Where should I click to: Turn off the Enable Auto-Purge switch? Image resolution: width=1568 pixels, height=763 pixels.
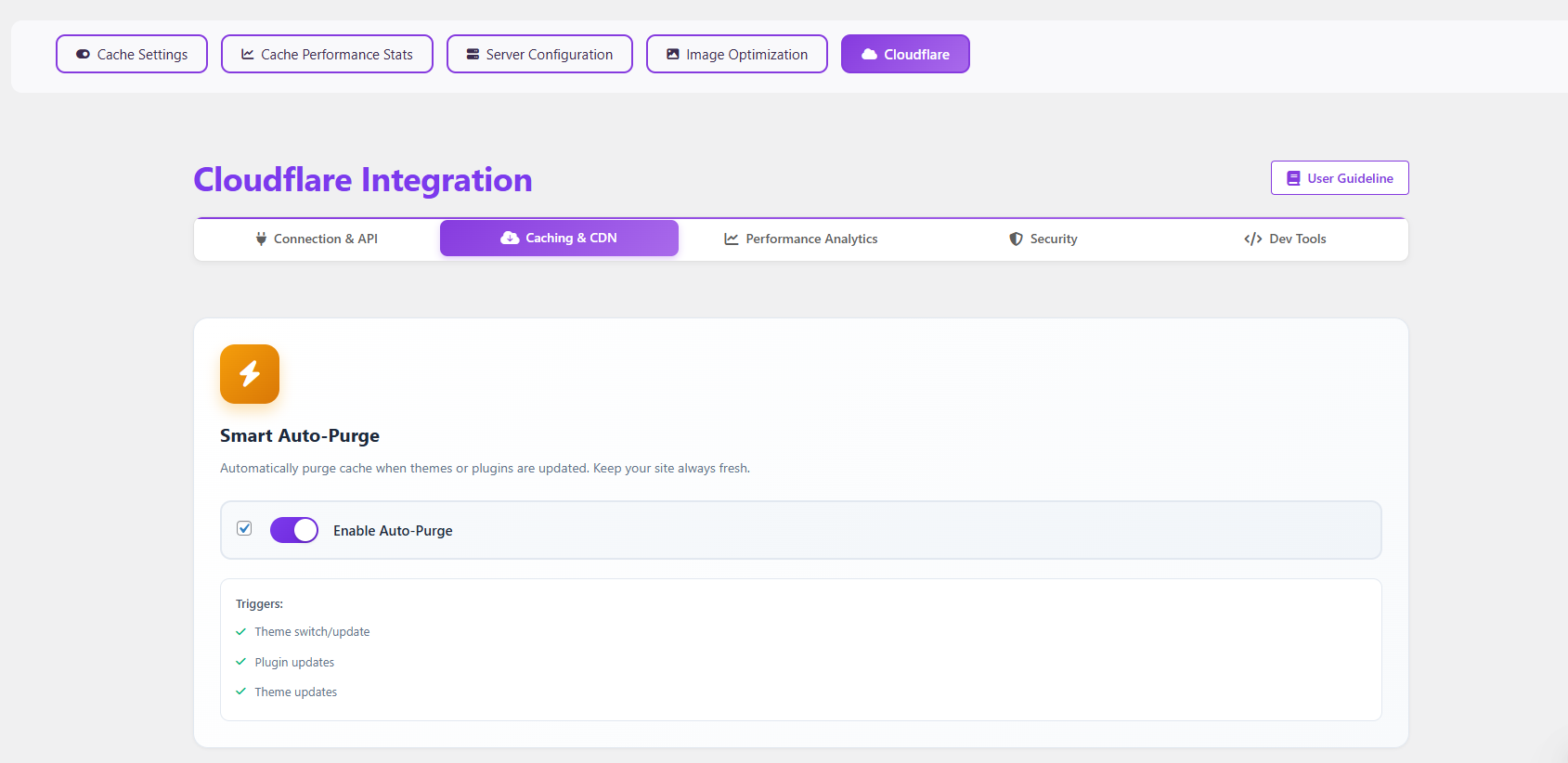pos(294,530)
